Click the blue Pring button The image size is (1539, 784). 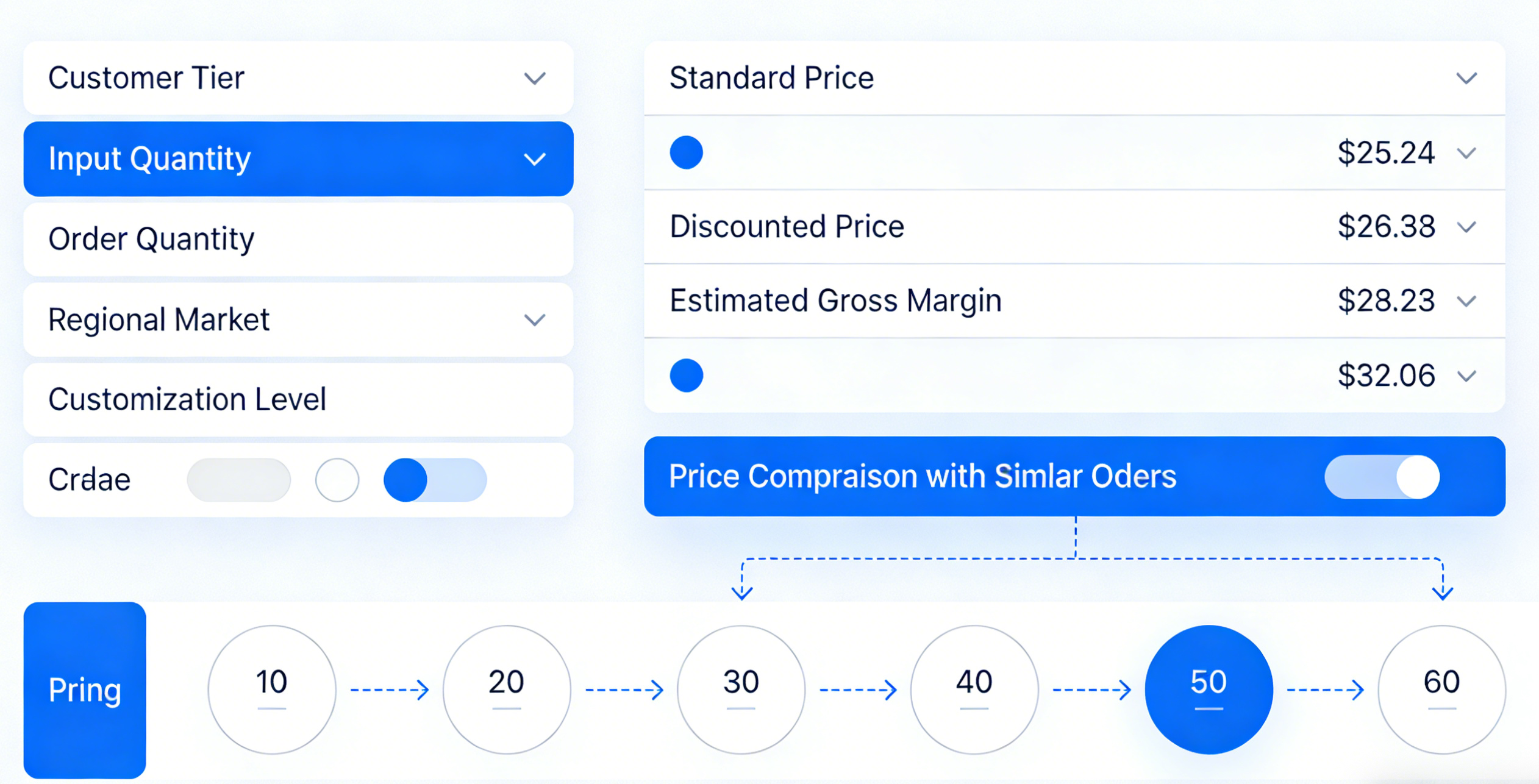tap(85, 690)
